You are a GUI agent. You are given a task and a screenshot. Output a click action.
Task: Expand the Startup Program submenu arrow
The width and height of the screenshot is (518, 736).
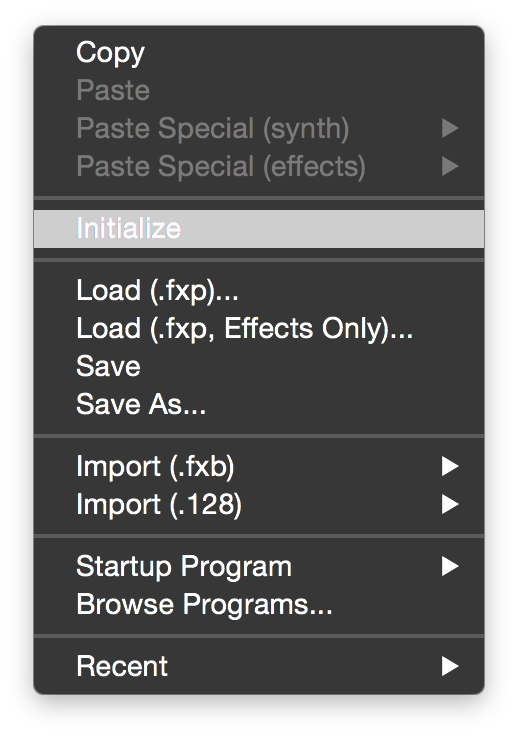(x=449, y=566)
